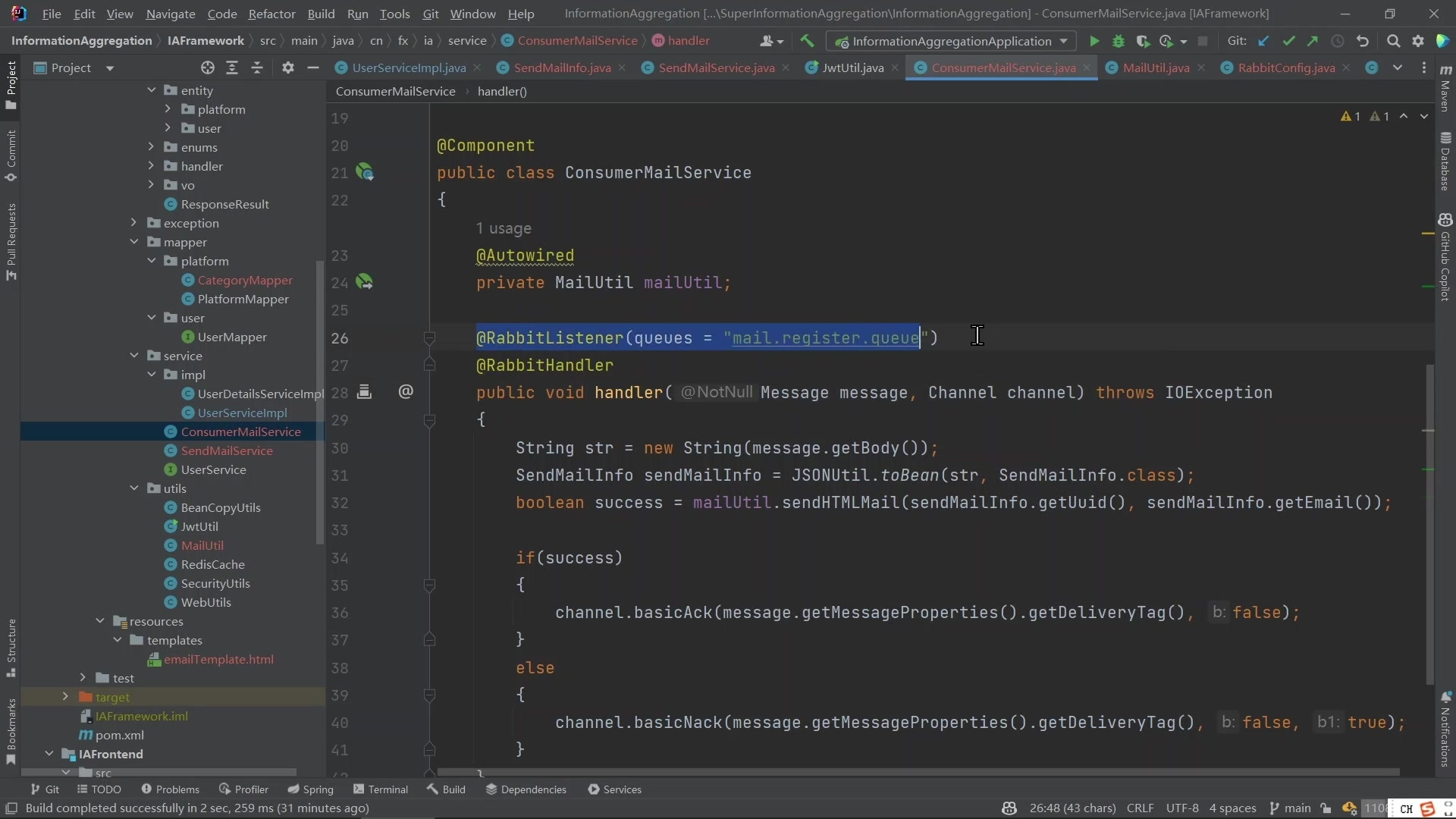The width and height of the screenshot is (1456, 819).
Task: Run with coverage icon in toolbar
Action: point(1142,41)
